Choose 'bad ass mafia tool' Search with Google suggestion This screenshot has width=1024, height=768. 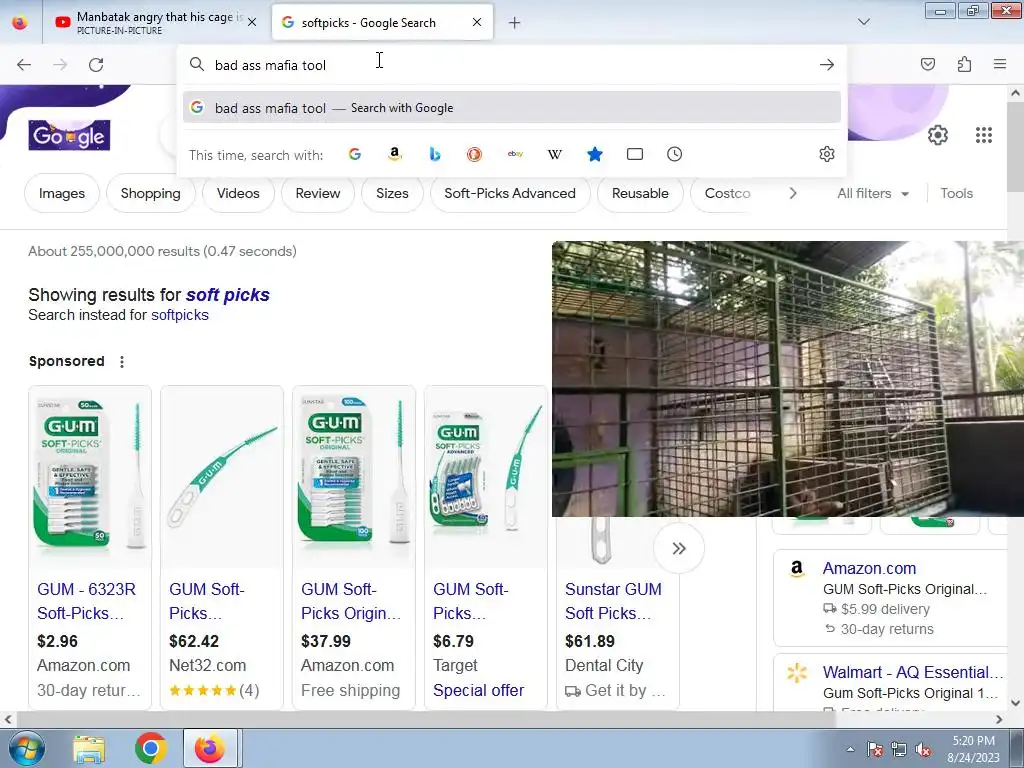click(x=512, y=108)
